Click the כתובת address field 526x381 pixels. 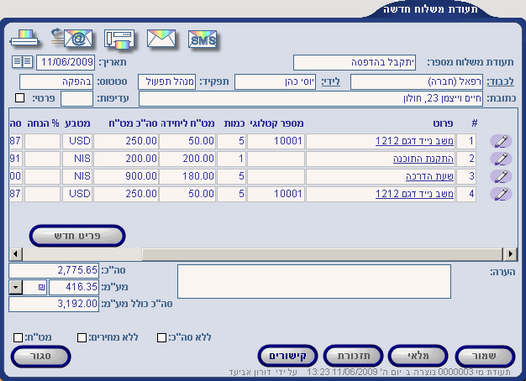tap(311, 99)
